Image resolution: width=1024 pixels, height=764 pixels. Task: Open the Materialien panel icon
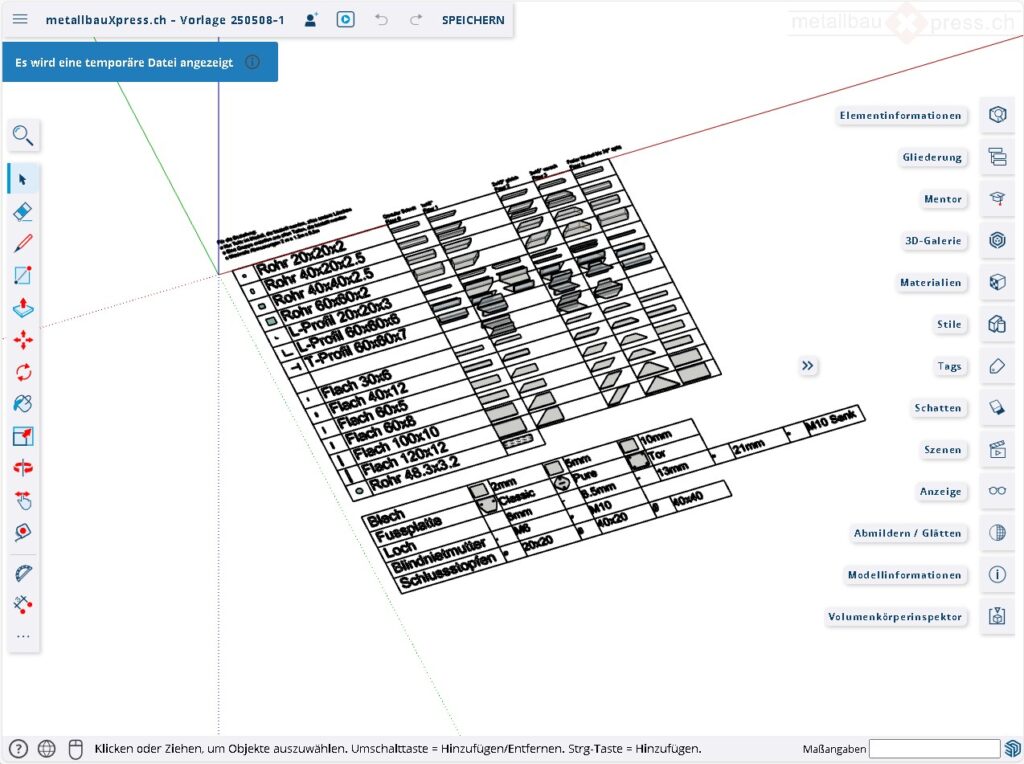(x=997, y=282)
